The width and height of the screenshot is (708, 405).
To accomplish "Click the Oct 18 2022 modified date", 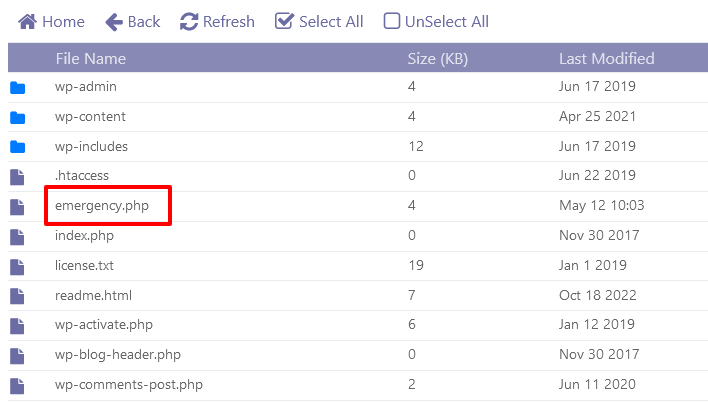I will point(597,295).
